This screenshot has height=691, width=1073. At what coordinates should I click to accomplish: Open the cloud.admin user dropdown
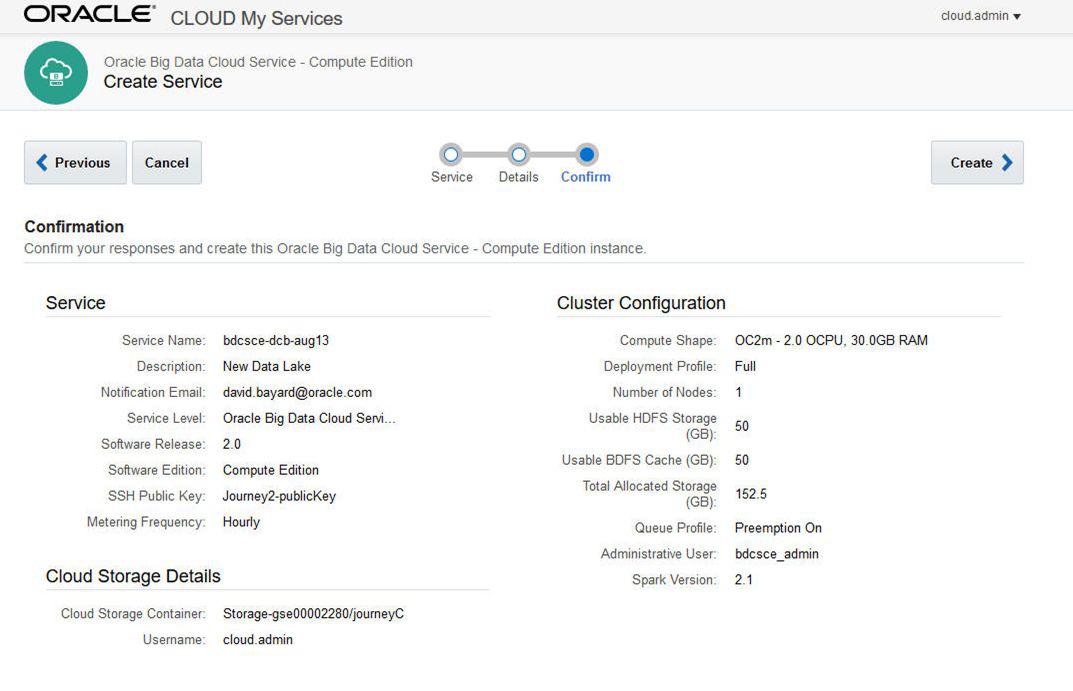click(x=981, y=16)
